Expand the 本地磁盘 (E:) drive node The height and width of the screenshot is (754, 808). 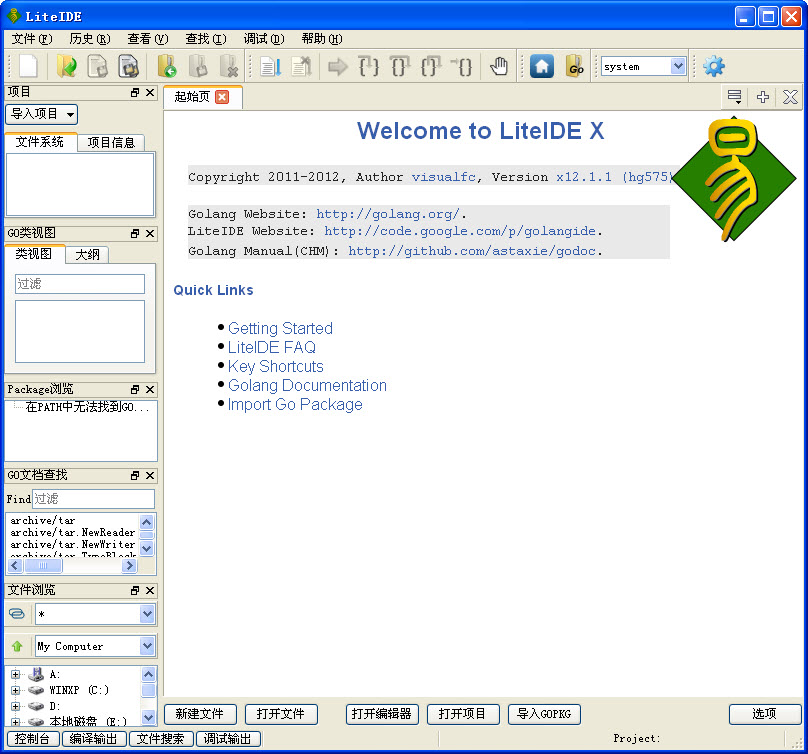15,722
